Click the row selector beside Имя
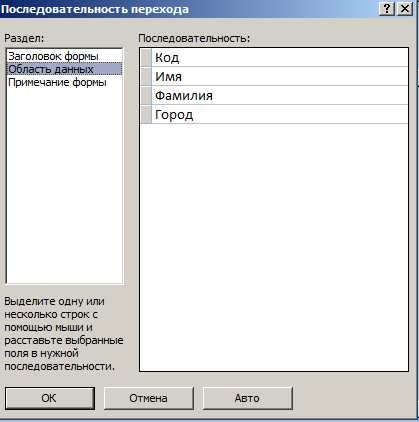Image resolution: width=419 pixels, height=422 pixels. point(146,77)
